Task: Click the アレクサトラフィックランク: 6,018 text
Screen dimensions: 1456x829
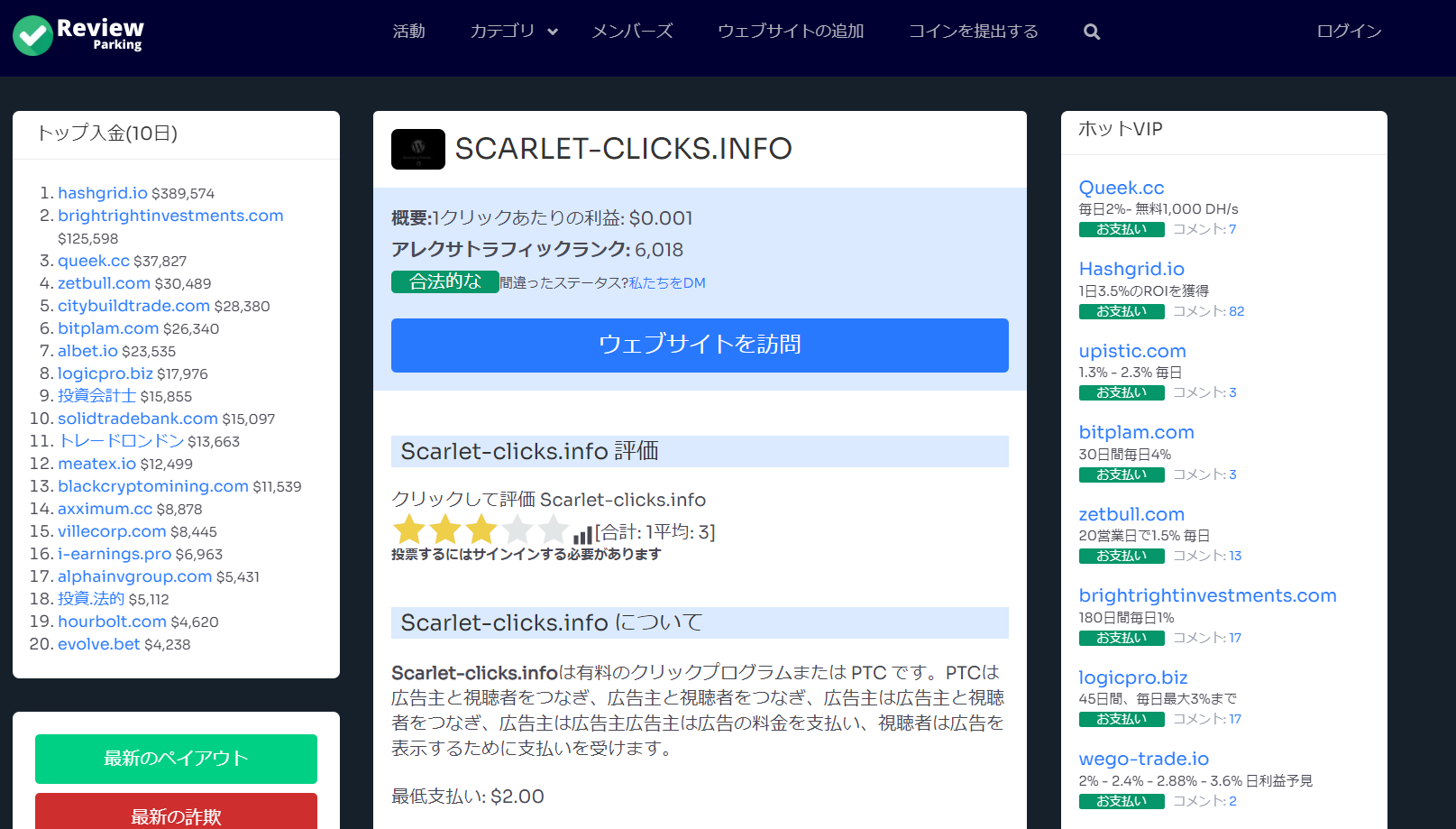Action: (x=537, y=250)
